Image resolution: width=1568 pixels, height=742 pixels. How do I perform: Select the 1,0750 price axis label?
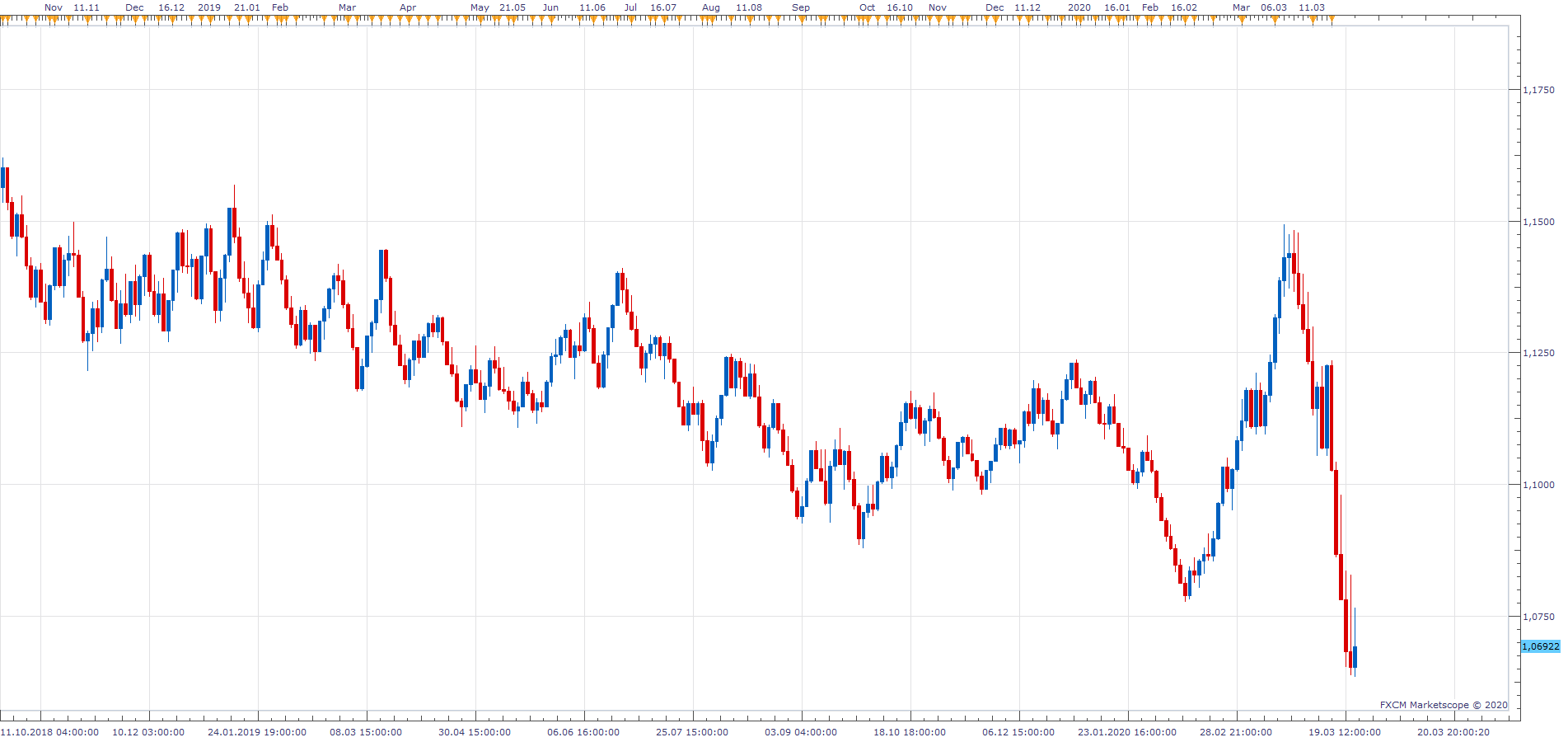(1539, 617)
